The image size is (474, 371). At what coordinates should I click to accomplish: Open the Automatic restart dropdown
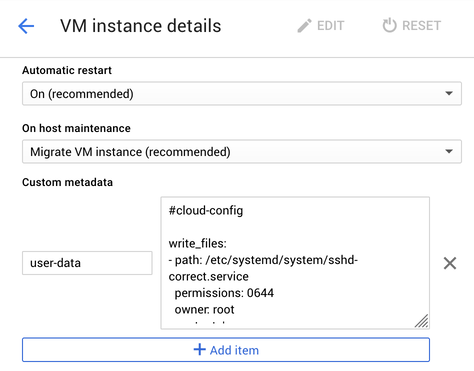242,94
